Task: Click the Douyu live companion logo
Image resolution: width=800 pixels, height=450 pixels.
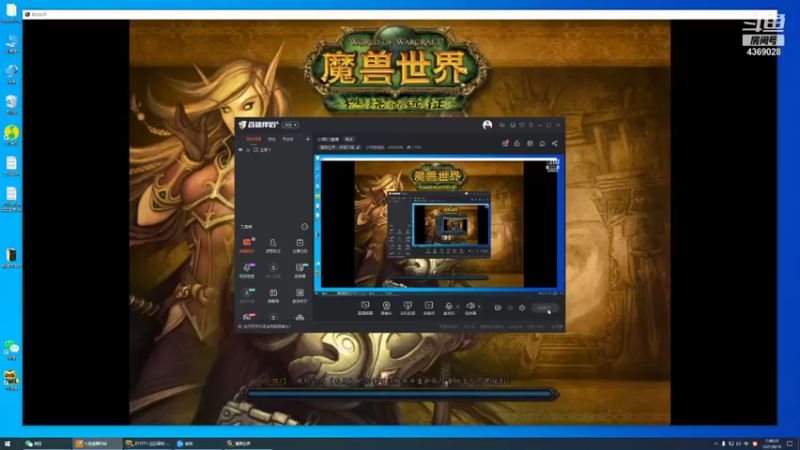Action: click(259, 125)
